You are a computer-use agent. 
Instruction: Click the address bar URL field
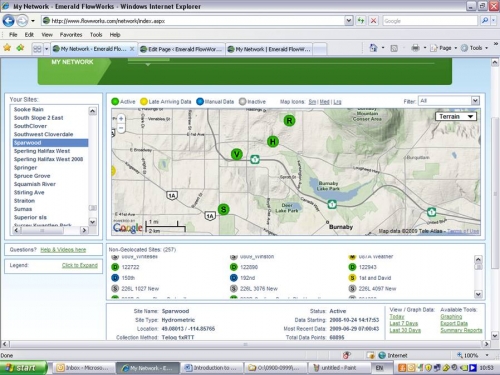point(197,21)
